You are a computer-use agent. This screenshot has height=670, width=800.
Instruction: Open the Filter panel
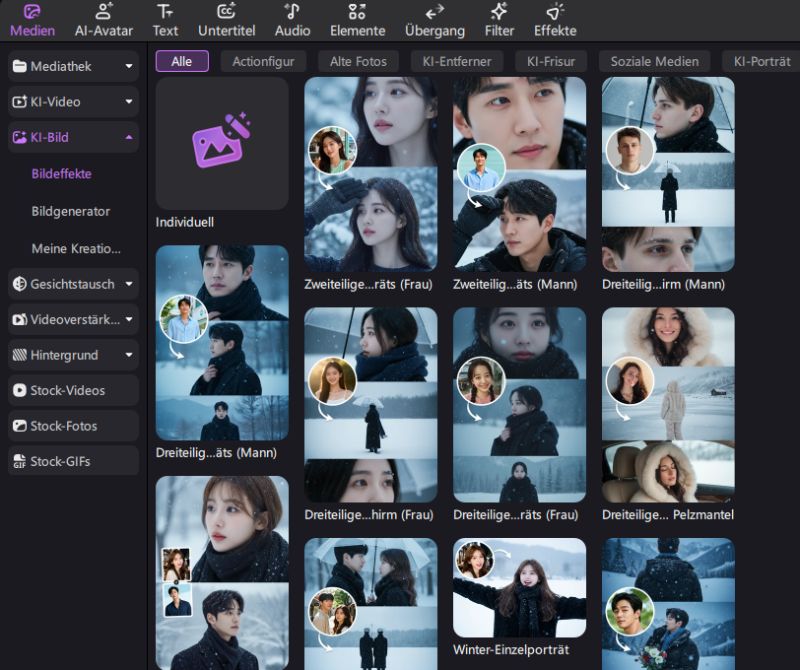tap(499, 13)
